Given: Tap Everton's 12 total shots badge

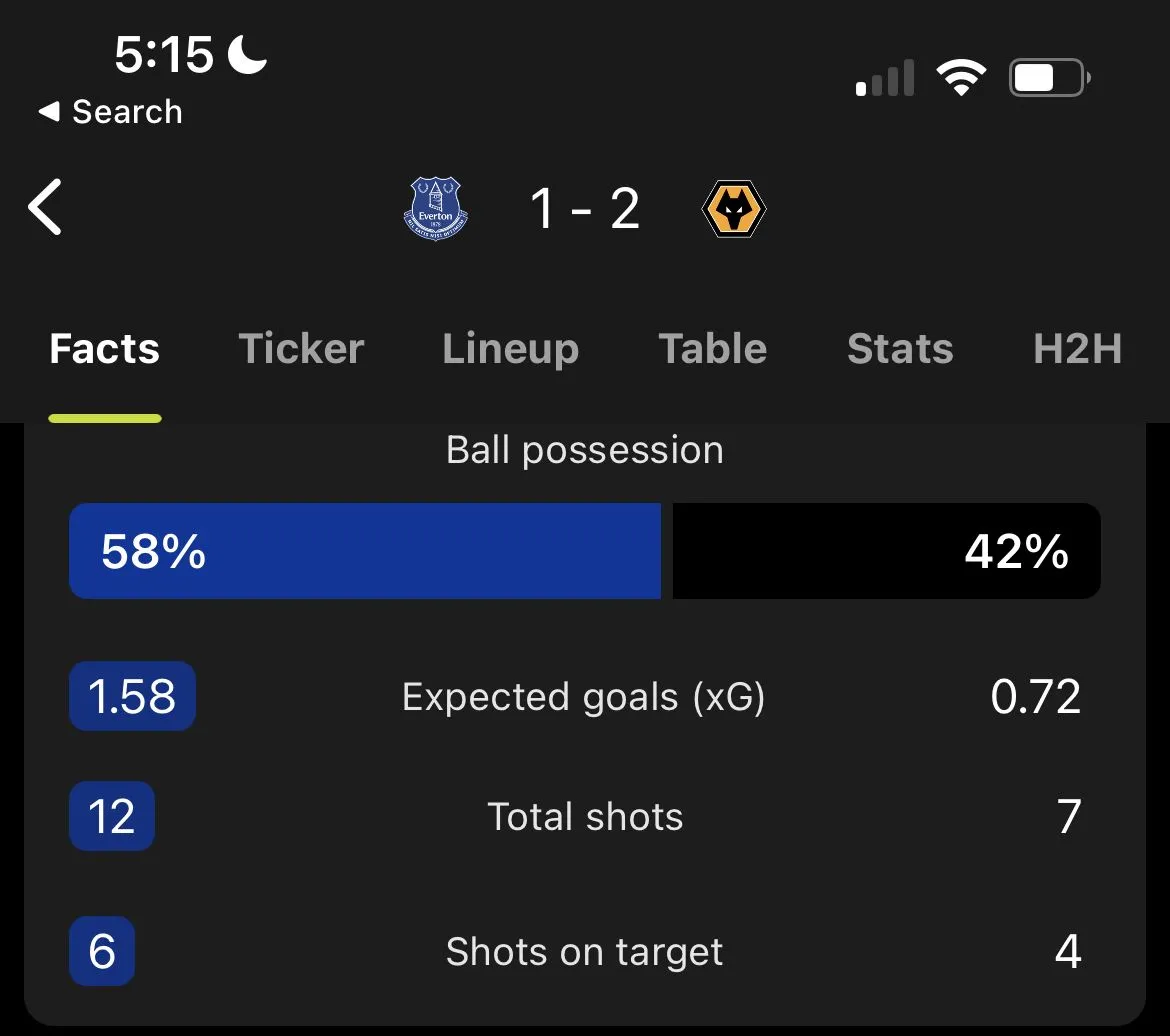Looking at the screenshot, I should coord(112,817).
